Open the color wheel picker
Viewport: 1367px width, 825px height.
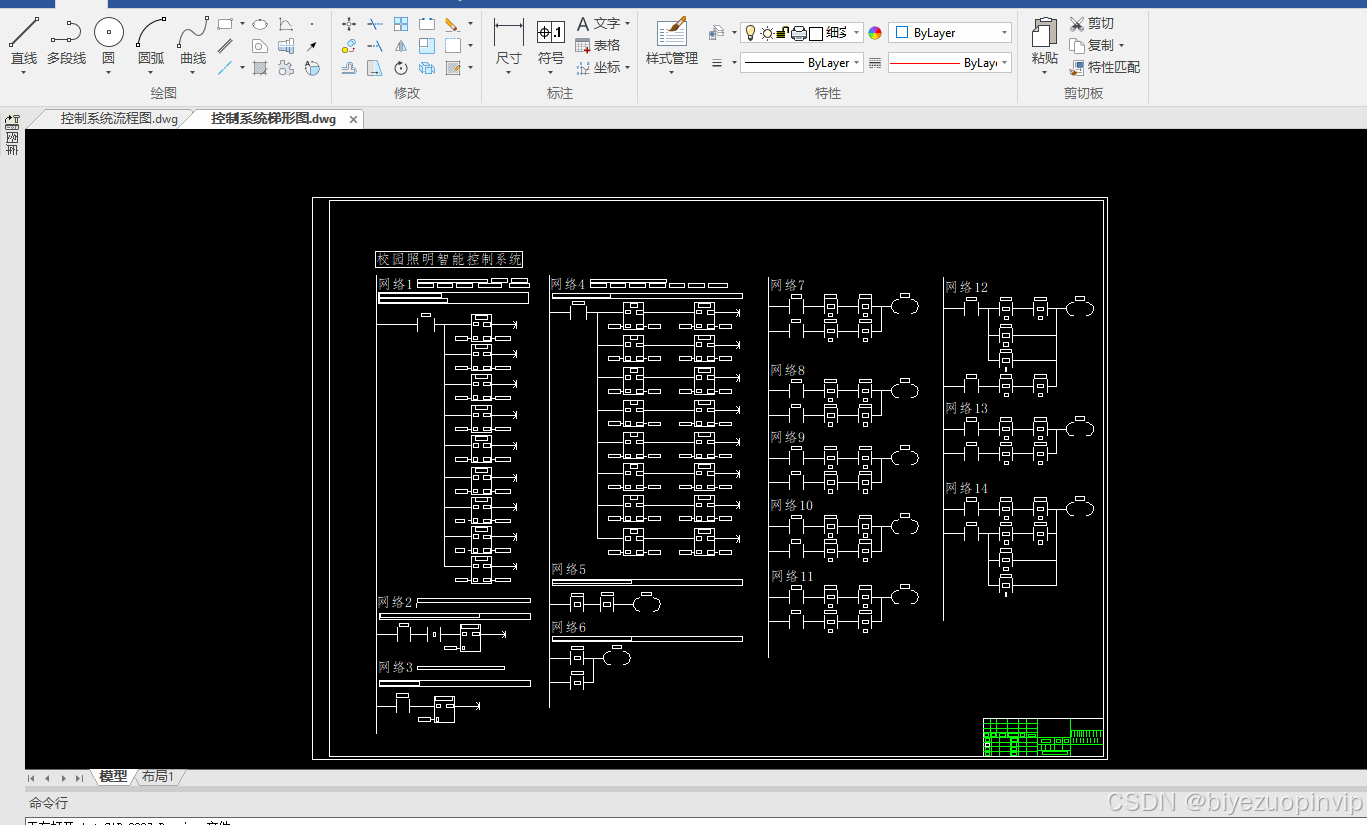(x=875, y=33)
